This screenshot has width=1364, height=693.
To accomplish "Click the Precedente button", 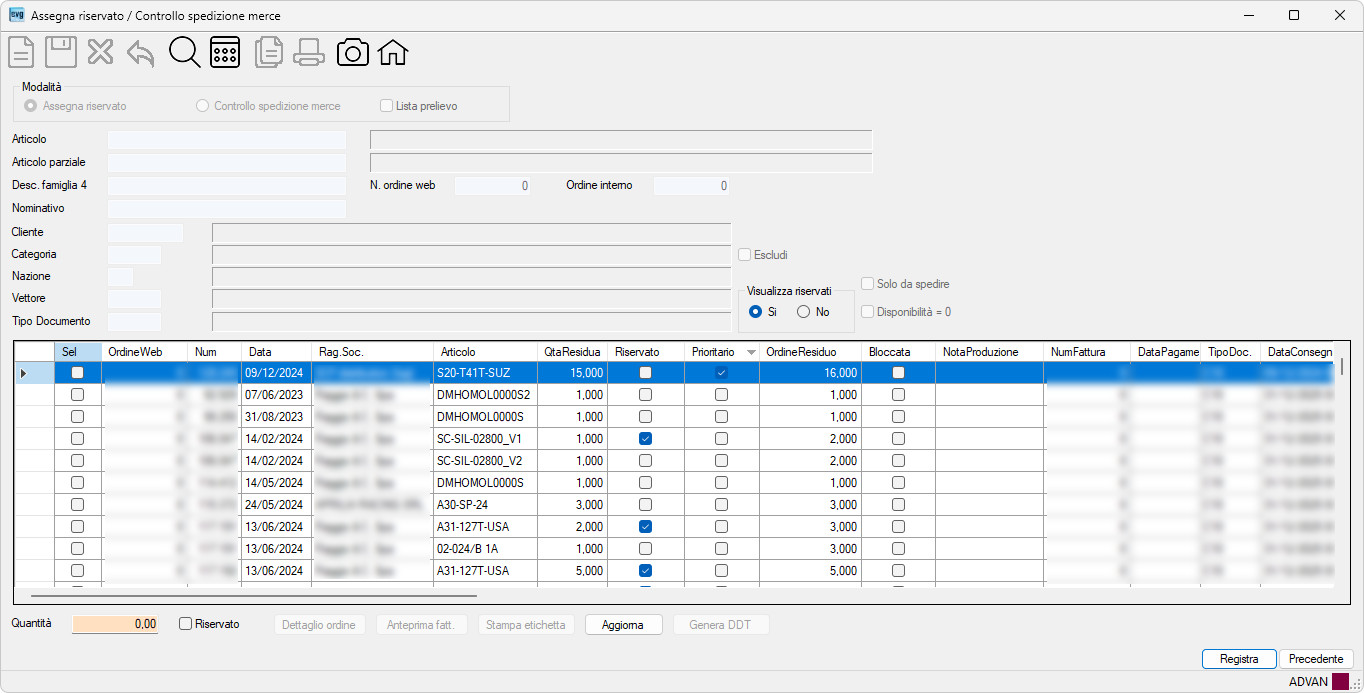I will pos(1316,659).
